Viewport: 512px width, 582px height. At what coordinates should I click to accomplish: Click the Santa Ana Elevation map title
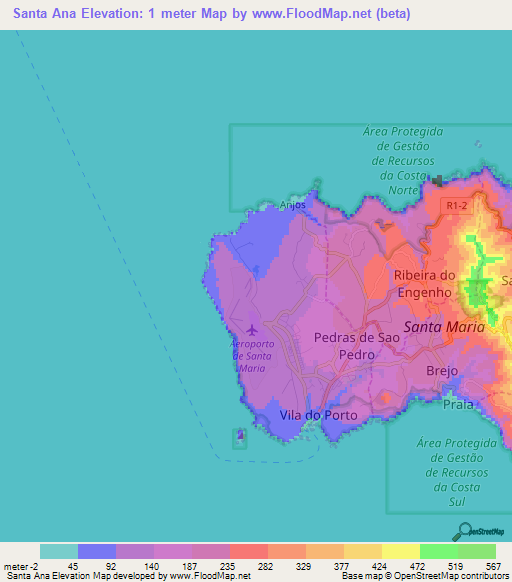(x=212, y=13)
